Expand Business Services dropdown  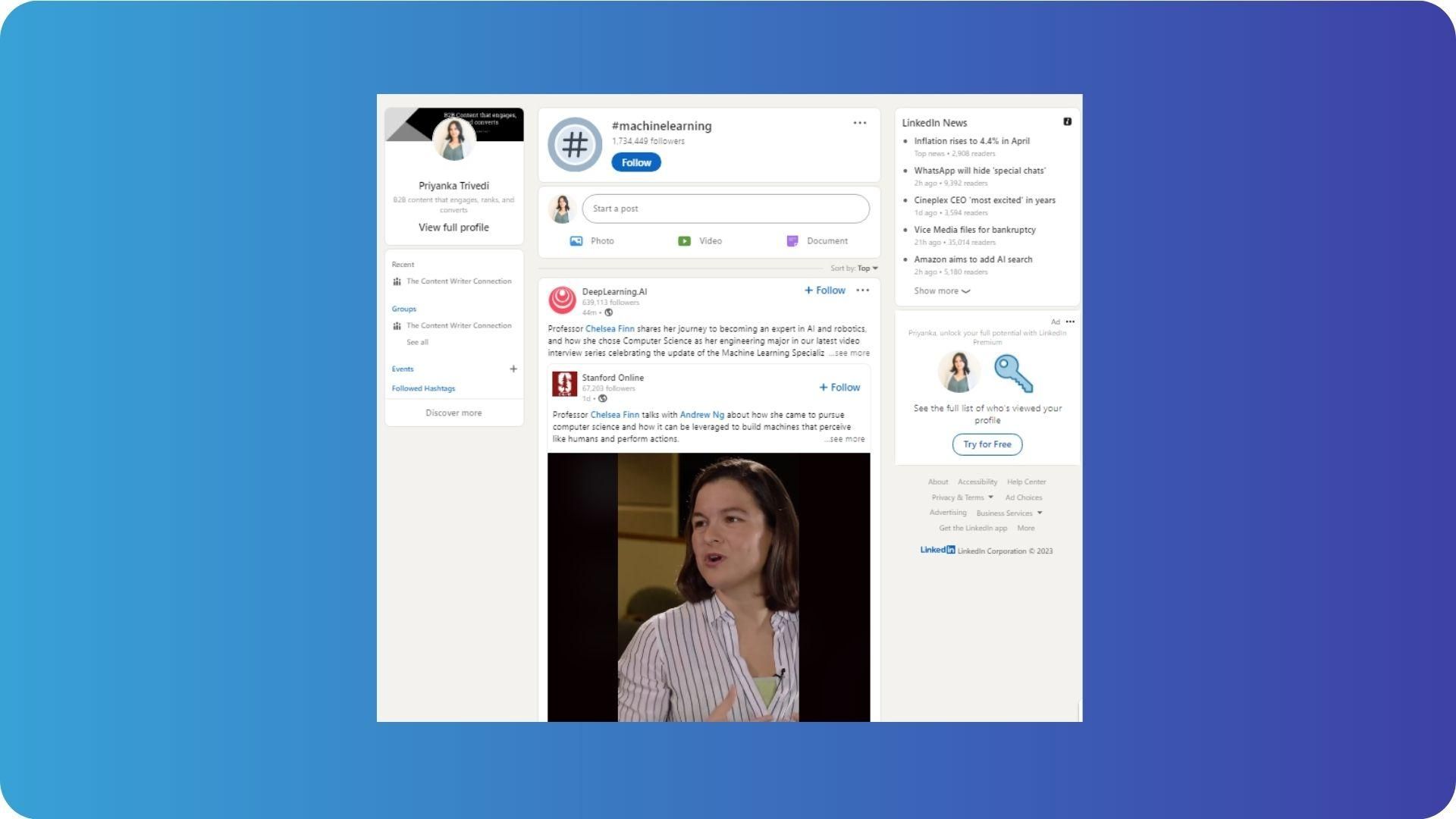[x=1009, y=513]
